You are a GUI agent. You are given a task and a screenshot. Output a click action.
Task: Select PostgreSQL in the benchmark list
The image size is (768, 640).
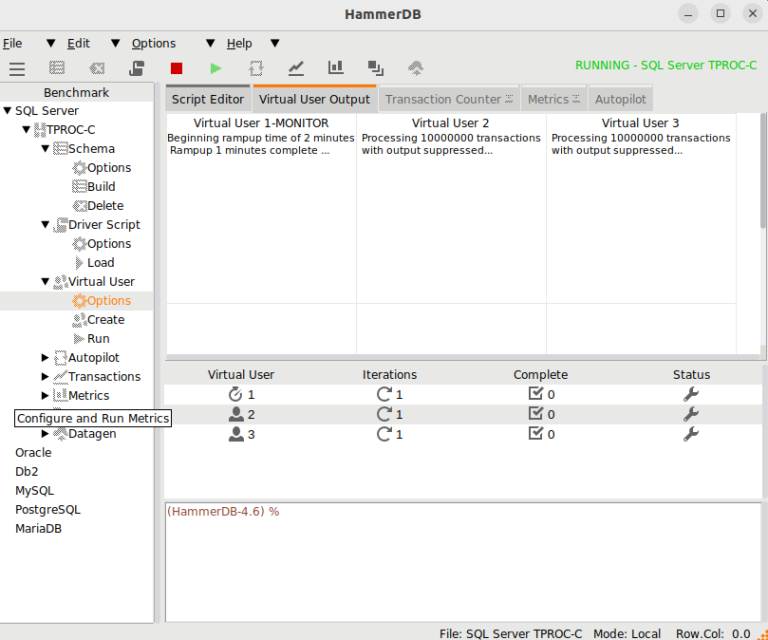[47, 510]
